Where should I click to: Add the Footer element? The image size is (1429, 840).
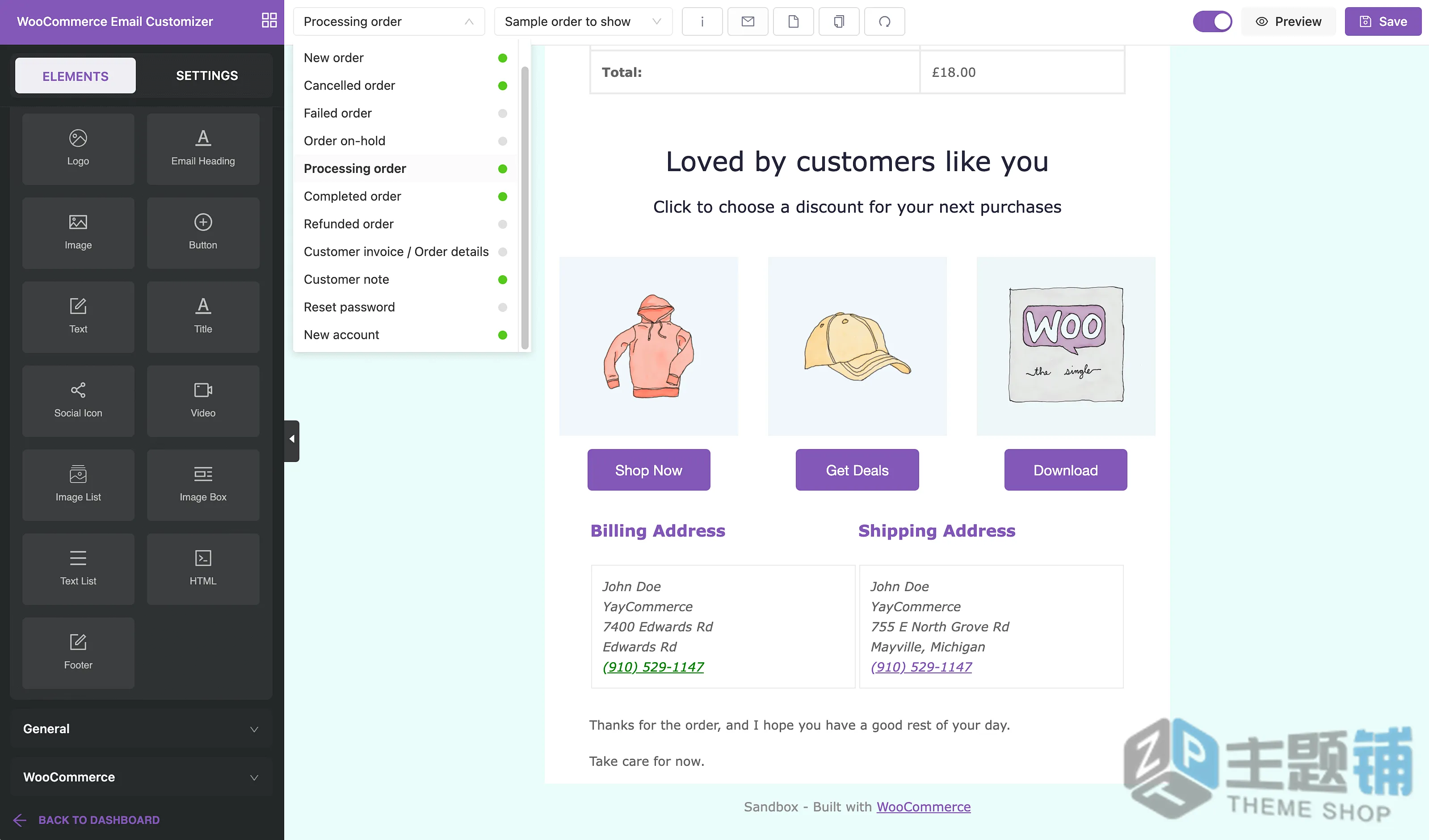[x=78, y=652]
